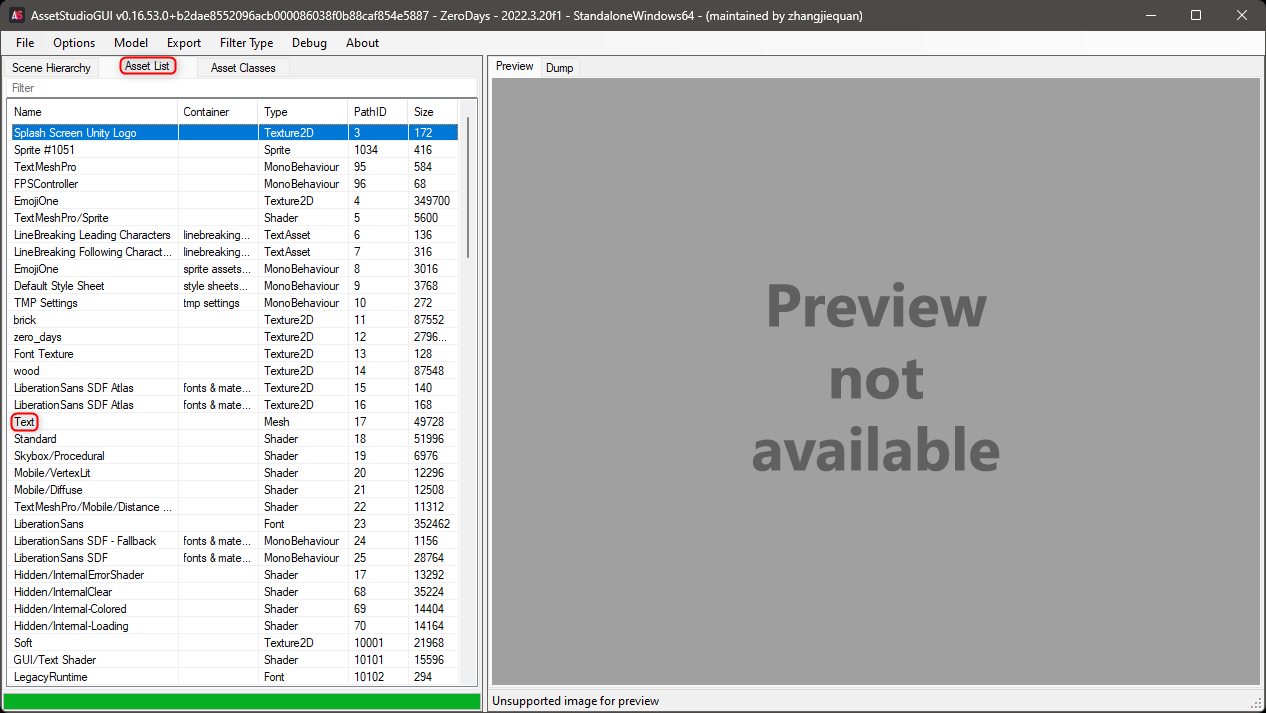Switch to the Preview tab
The width and height of the screenshot is (1266, 713).
(x=513, y=66)
